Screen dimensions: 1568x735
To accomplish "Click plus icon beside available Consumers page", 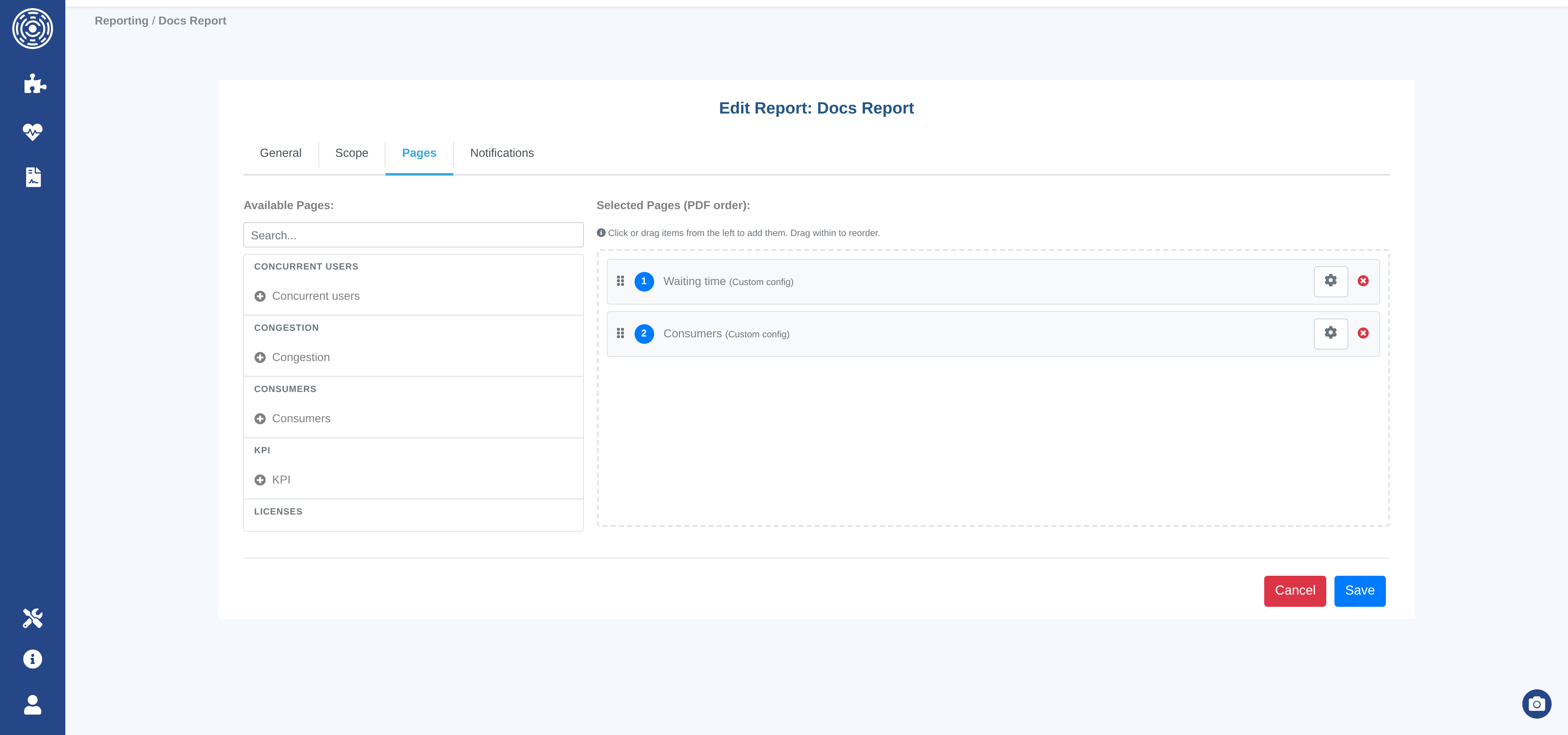I will 260,419.
